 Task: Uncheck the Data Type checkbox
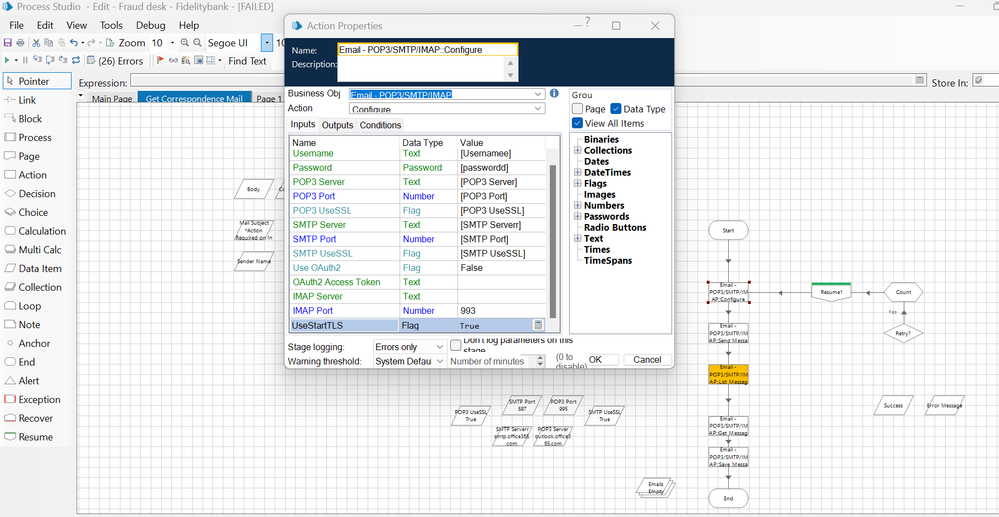(x=616, y=109)
